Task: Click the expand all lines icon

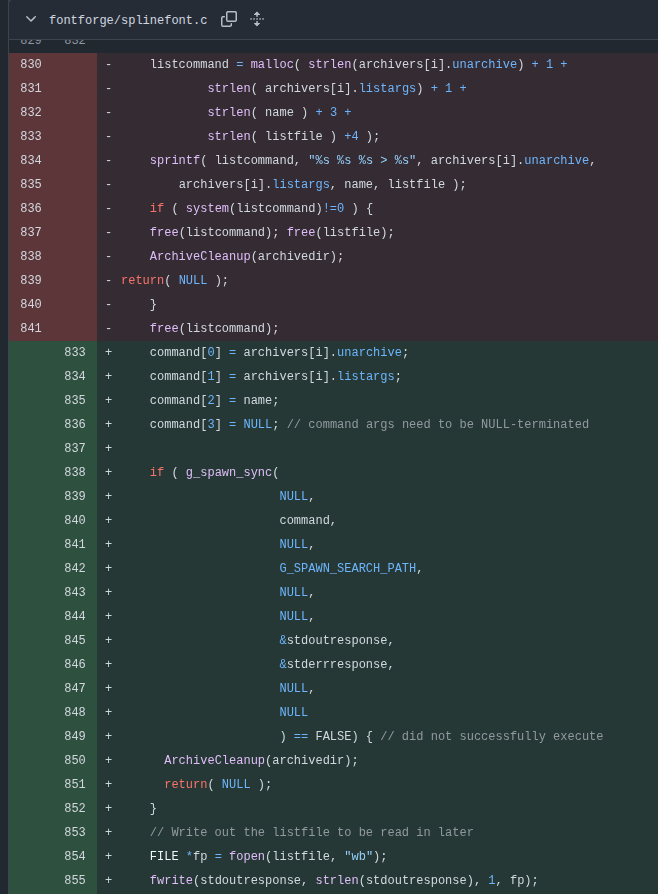Action: pos(257,19)
